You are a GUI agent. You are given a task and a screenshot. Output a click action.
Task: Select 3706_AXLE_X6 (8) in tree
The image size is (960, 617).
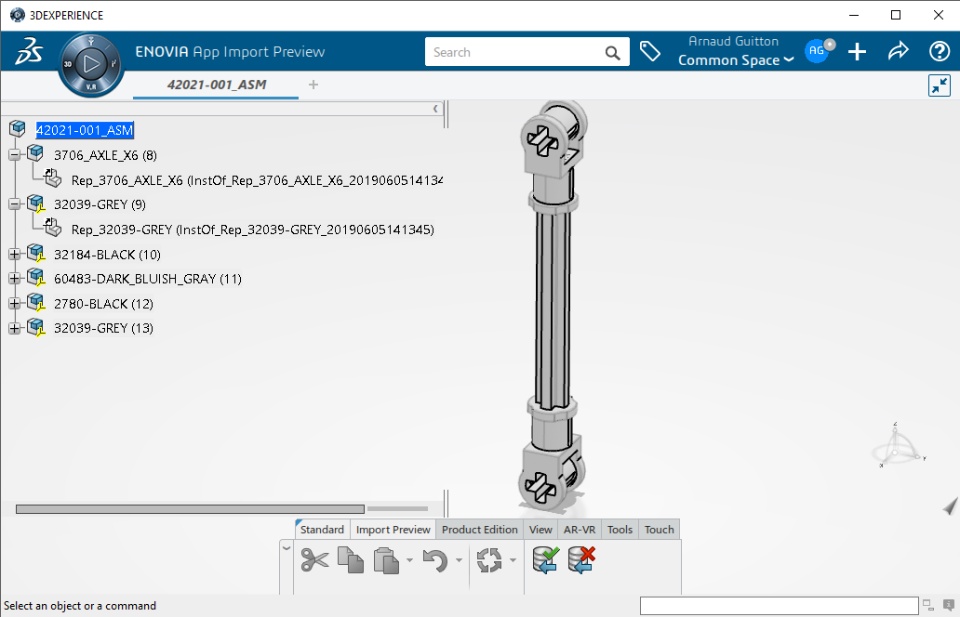pos(105,155)
